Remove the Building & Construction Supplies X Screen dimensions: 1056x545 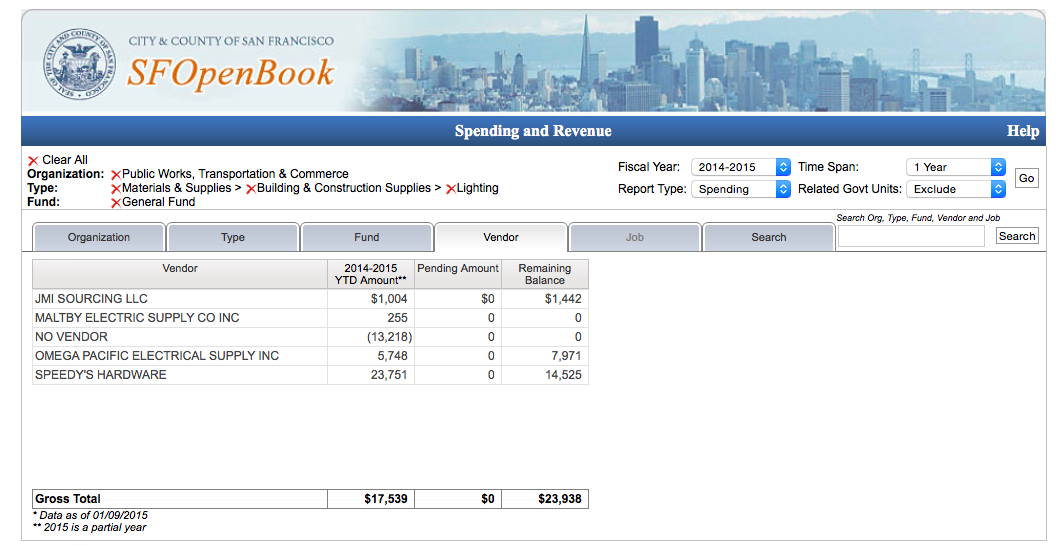[x=251, y=189]
